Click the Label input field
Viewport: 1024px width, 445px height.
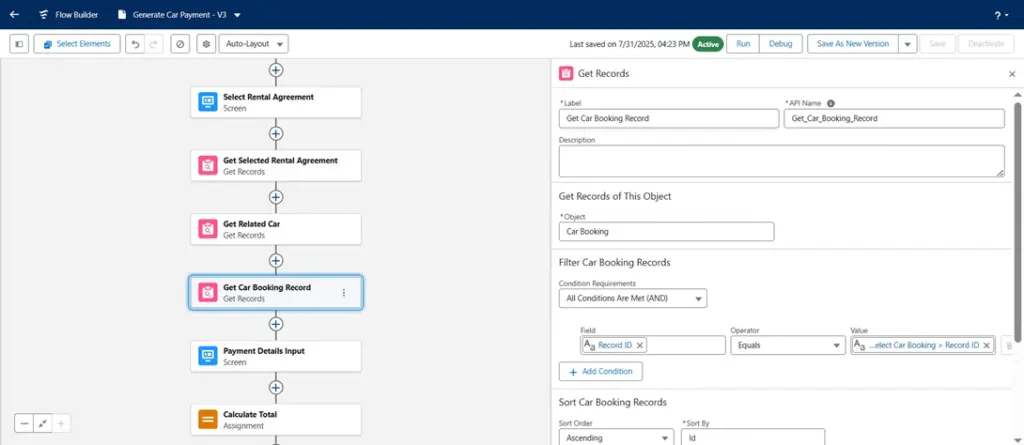coord(669,118)
